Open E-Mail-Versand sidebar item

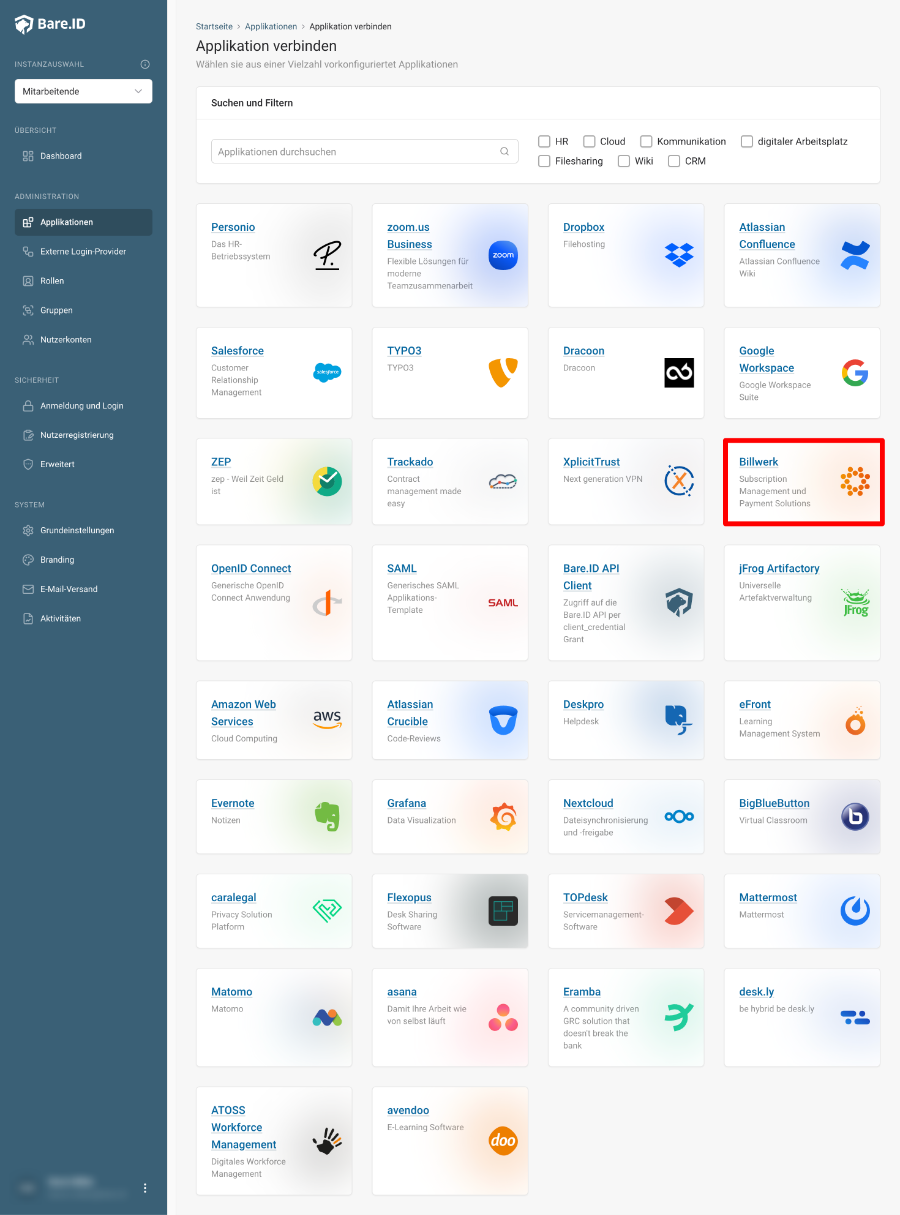(83, 589)
